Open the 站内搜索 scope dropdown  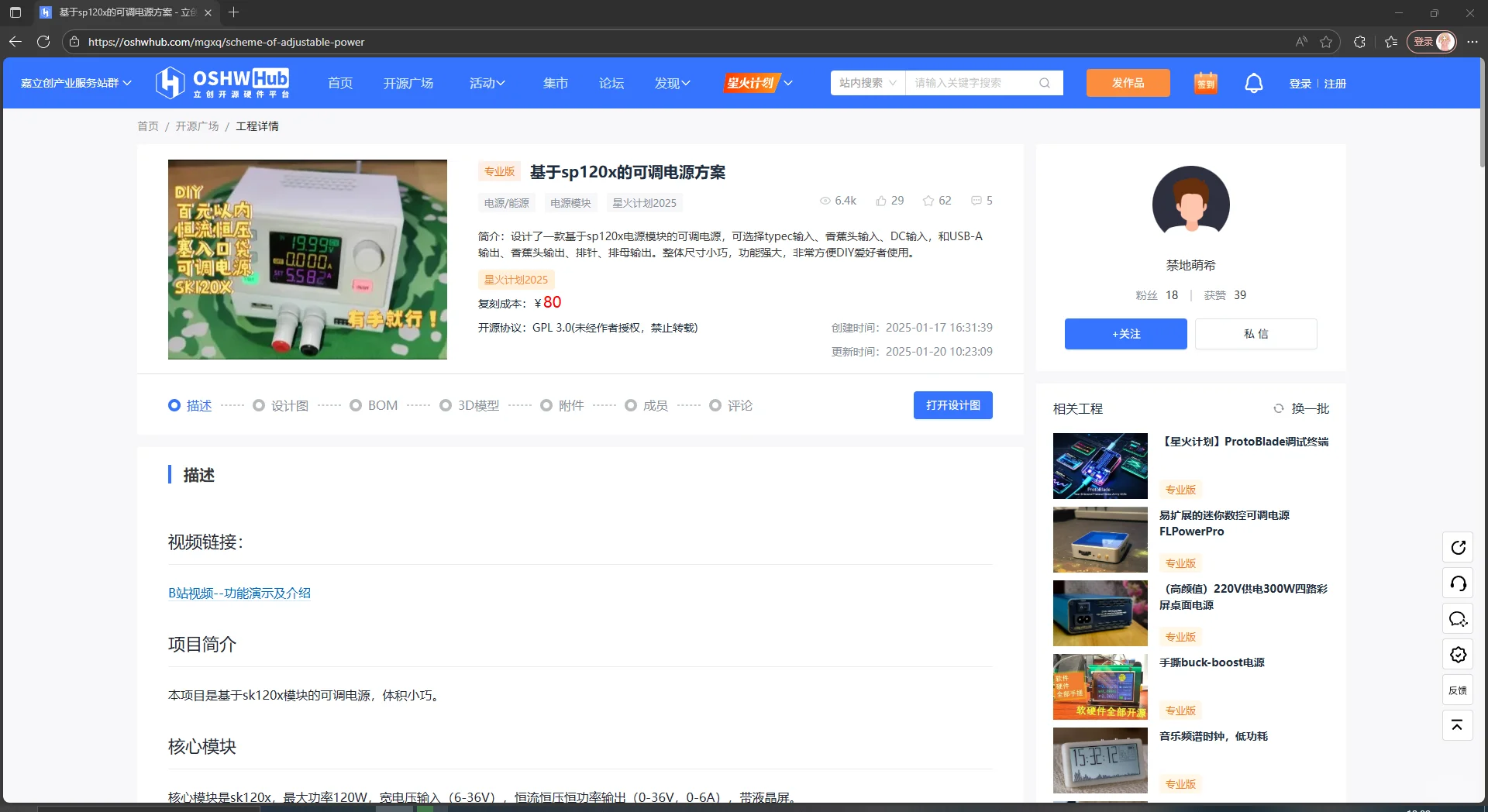point(868,83)
